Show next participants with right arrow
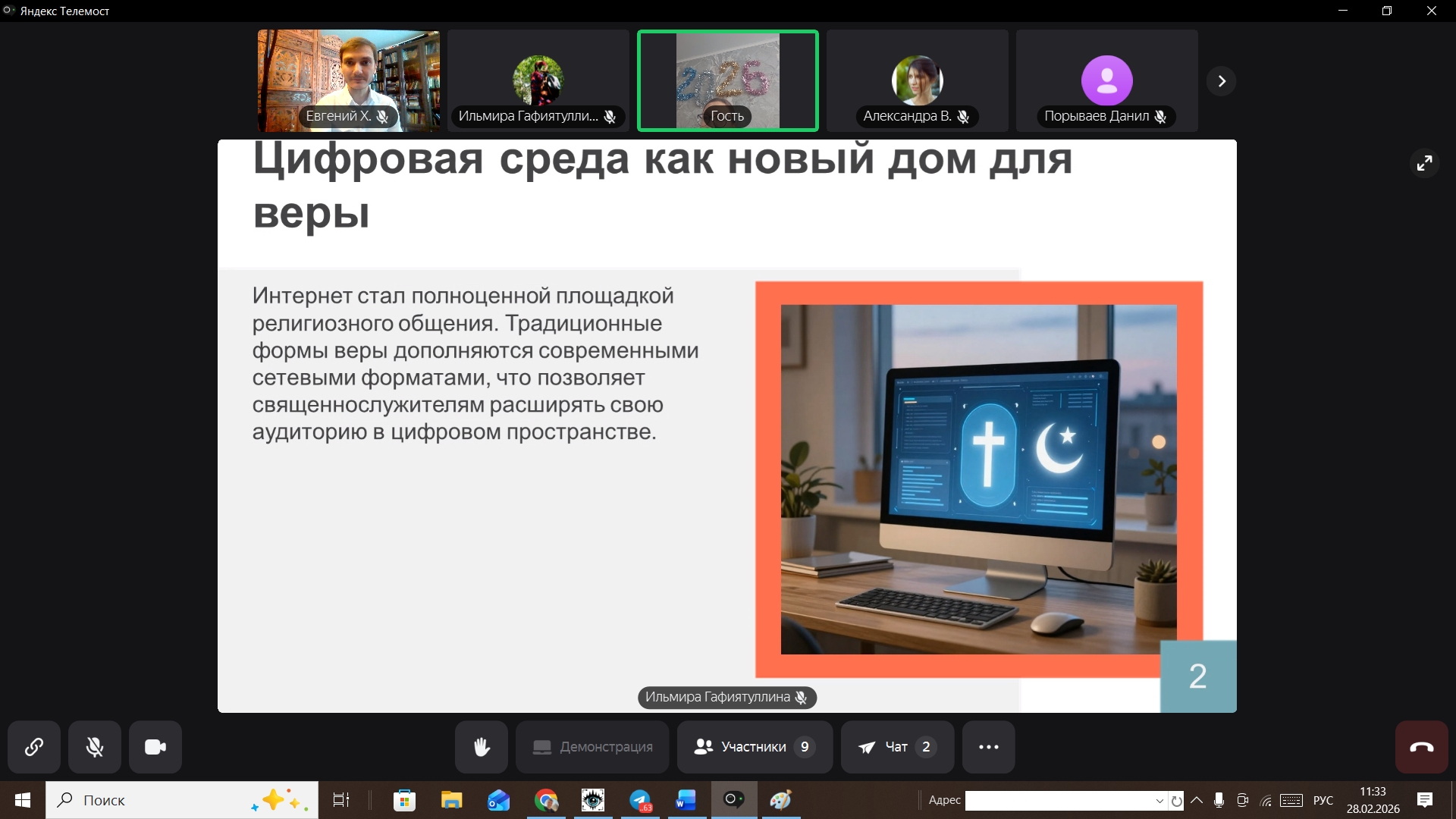This screenshot has height=819, width=1456. coord(1221,81)
